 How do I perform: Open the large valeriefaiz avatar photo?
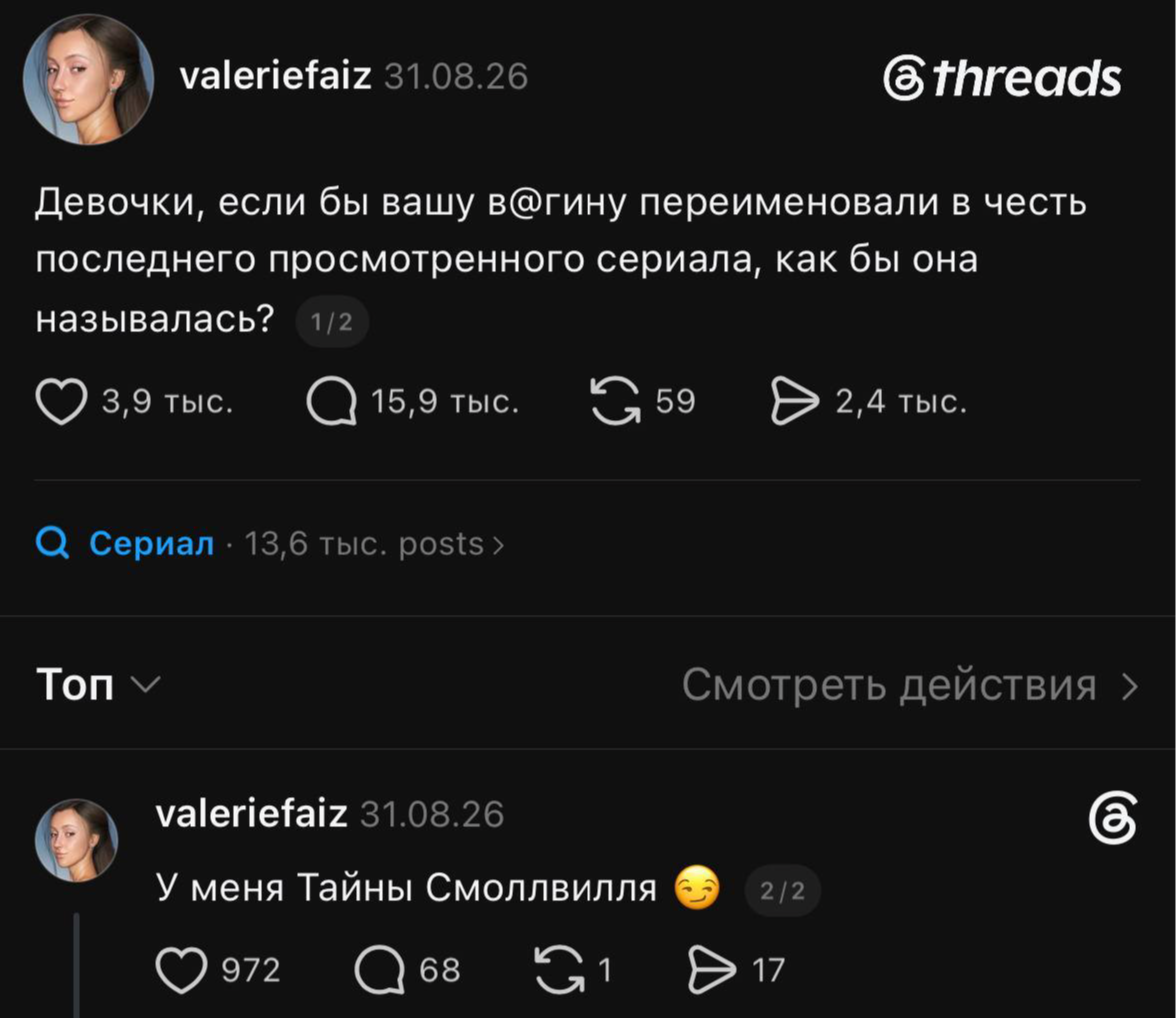click(x=89, y=79)
